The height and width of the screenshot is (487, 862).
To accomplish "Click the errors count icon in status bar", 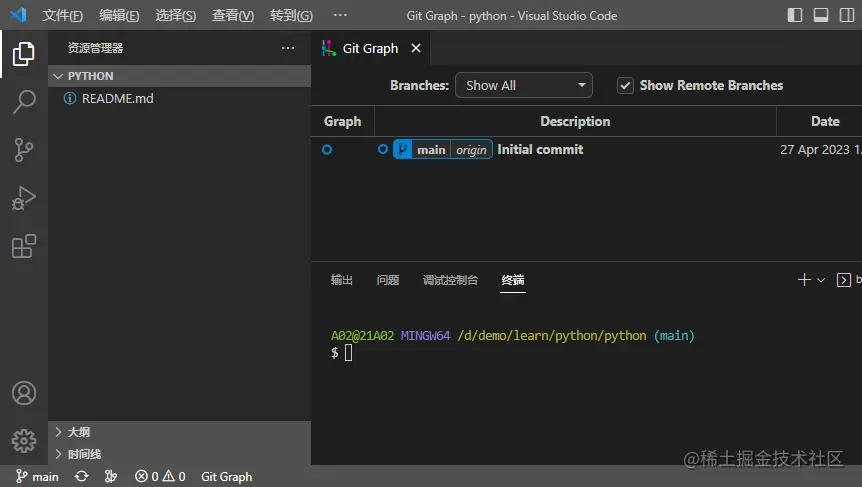I will [146, 476].
